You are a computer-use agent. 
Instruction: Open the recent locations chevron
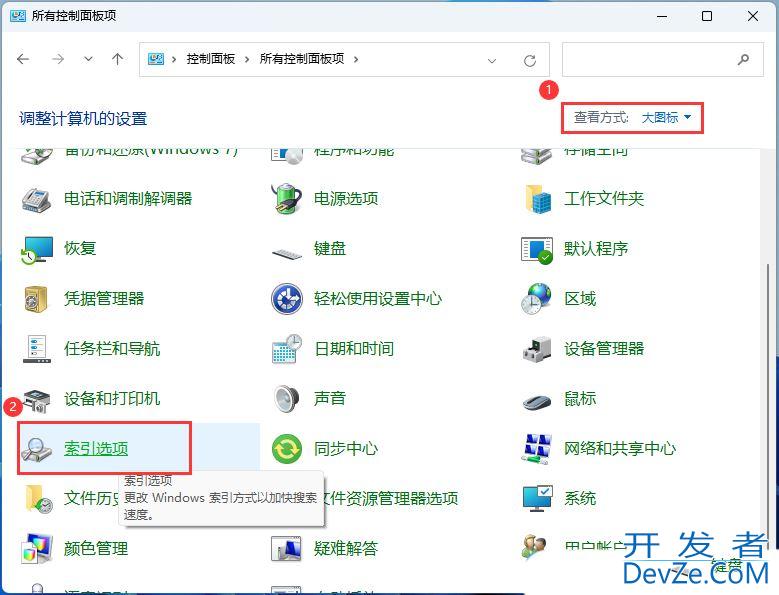click(x=88, y=59)
